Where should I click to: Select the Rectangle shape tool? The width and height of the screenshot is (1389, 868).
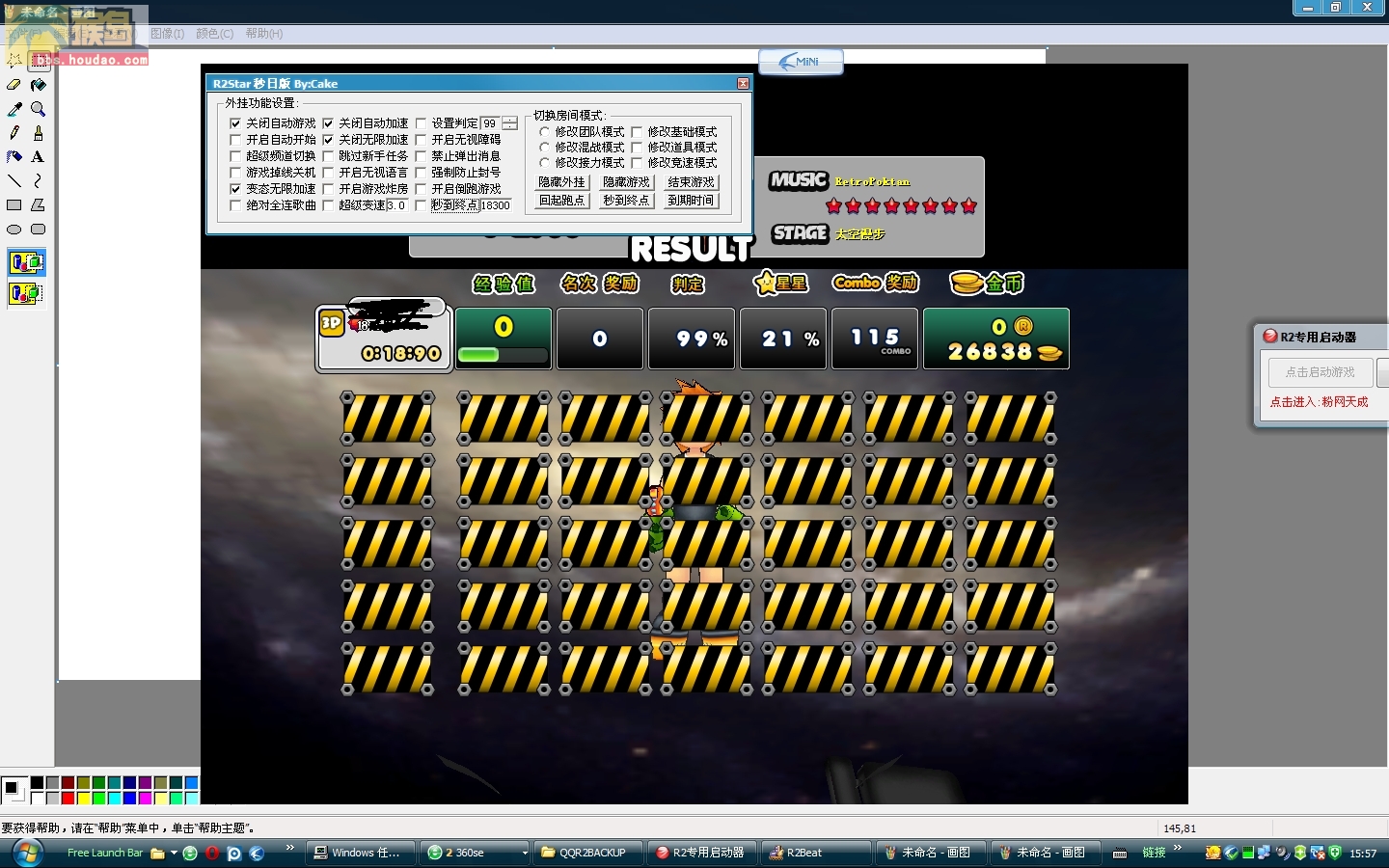click(14, 205)
